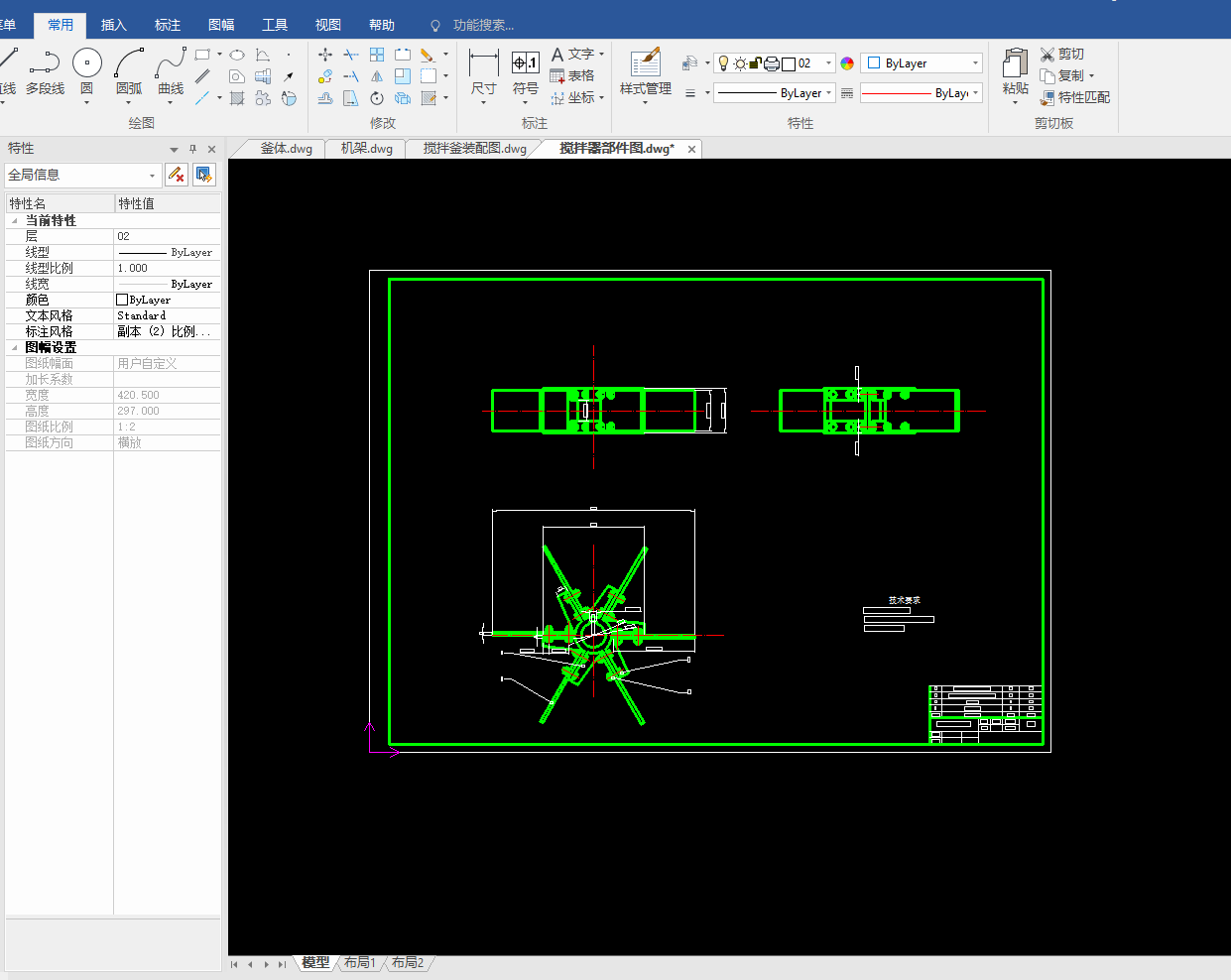Open the 特性 panel menu arrow
This screenshot has width=1231, height=980.
tap(175, 150)
